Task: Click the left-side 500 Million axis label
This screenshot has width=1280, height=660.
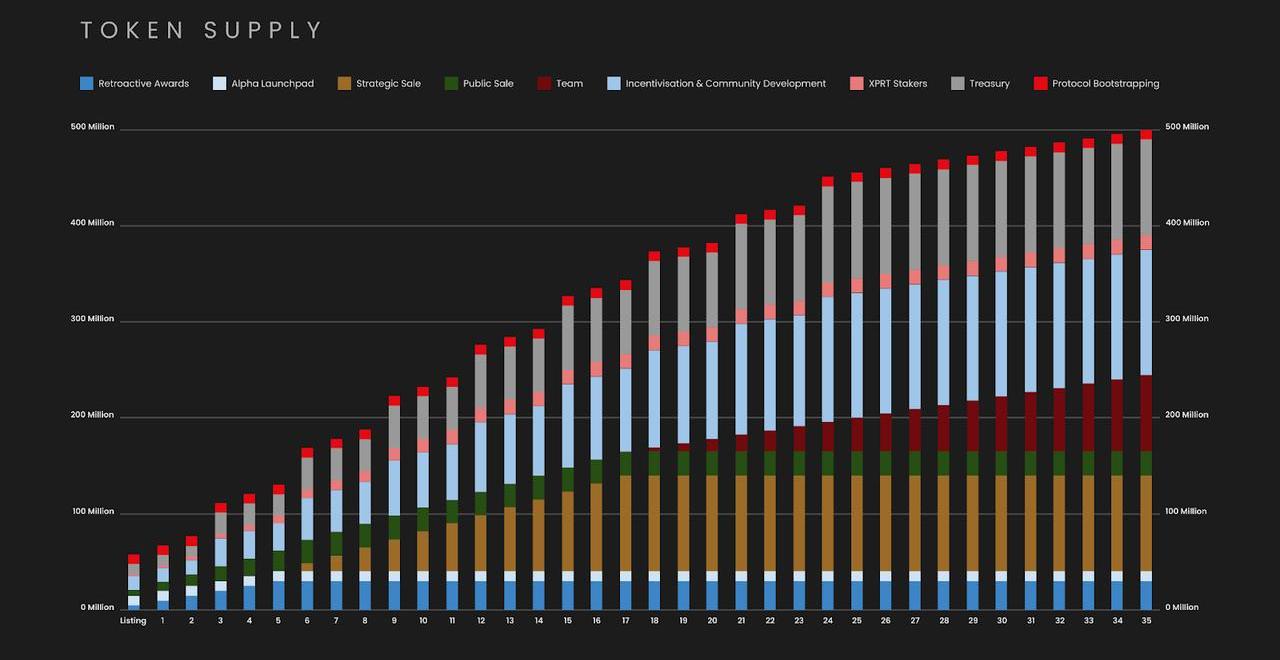Action: point(91,127)
